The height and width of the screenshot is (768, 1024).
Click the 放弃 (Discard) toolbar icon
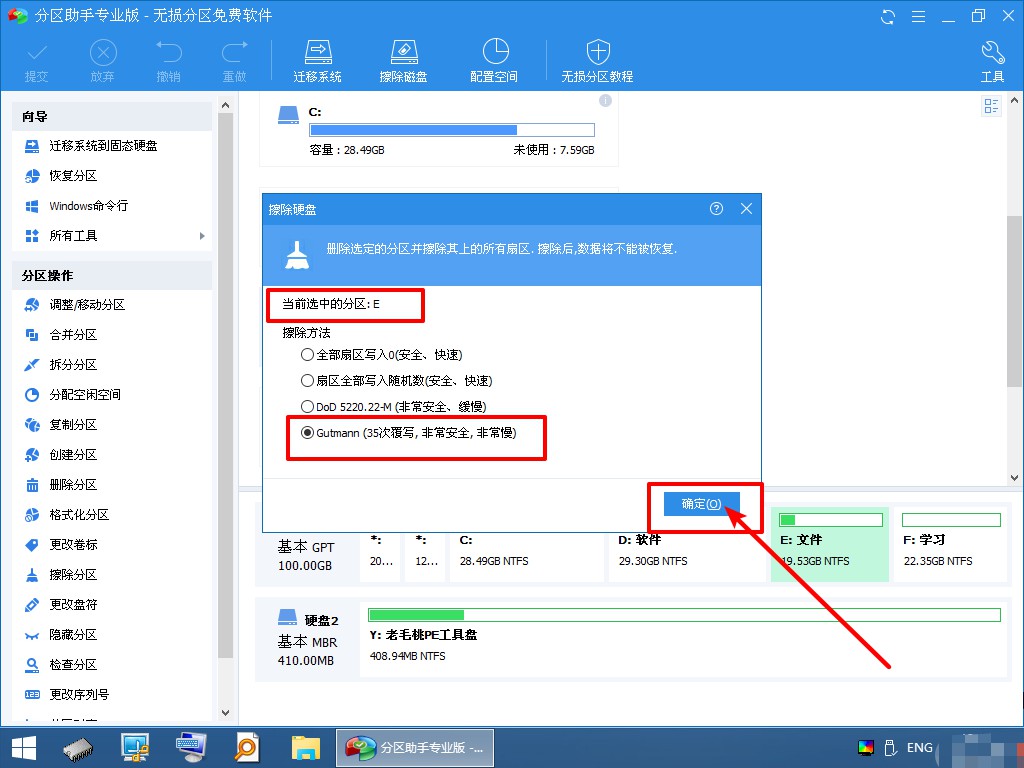(x=103, y=62)
